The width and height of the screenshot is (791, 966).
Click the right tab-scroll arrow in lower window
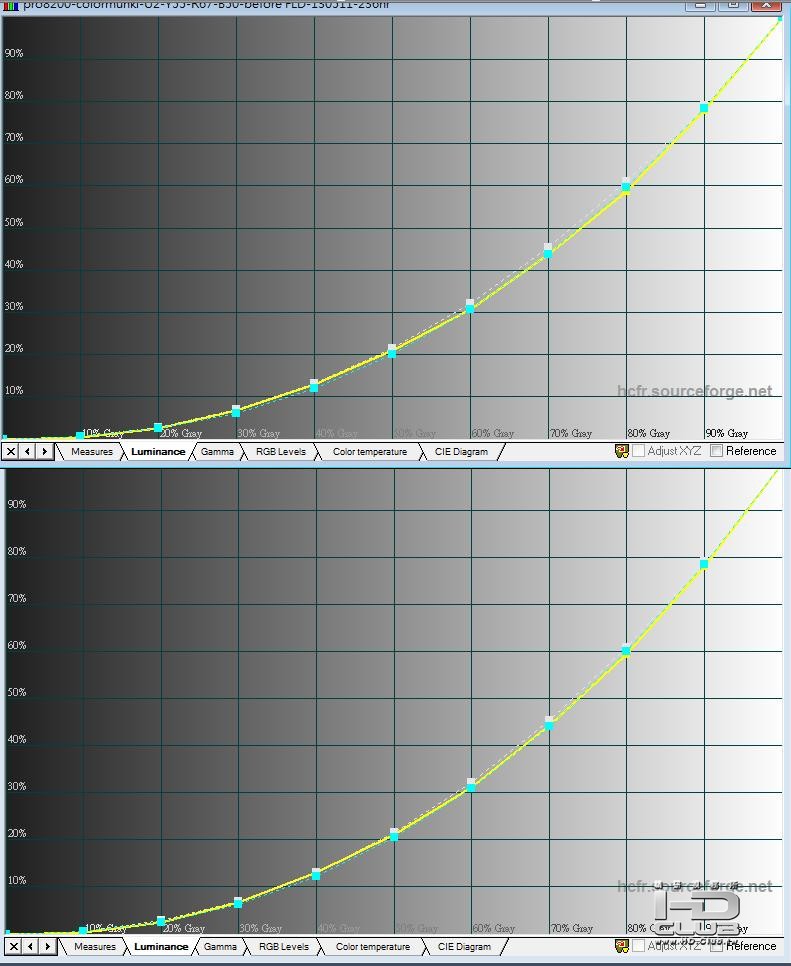coord(47,946)
